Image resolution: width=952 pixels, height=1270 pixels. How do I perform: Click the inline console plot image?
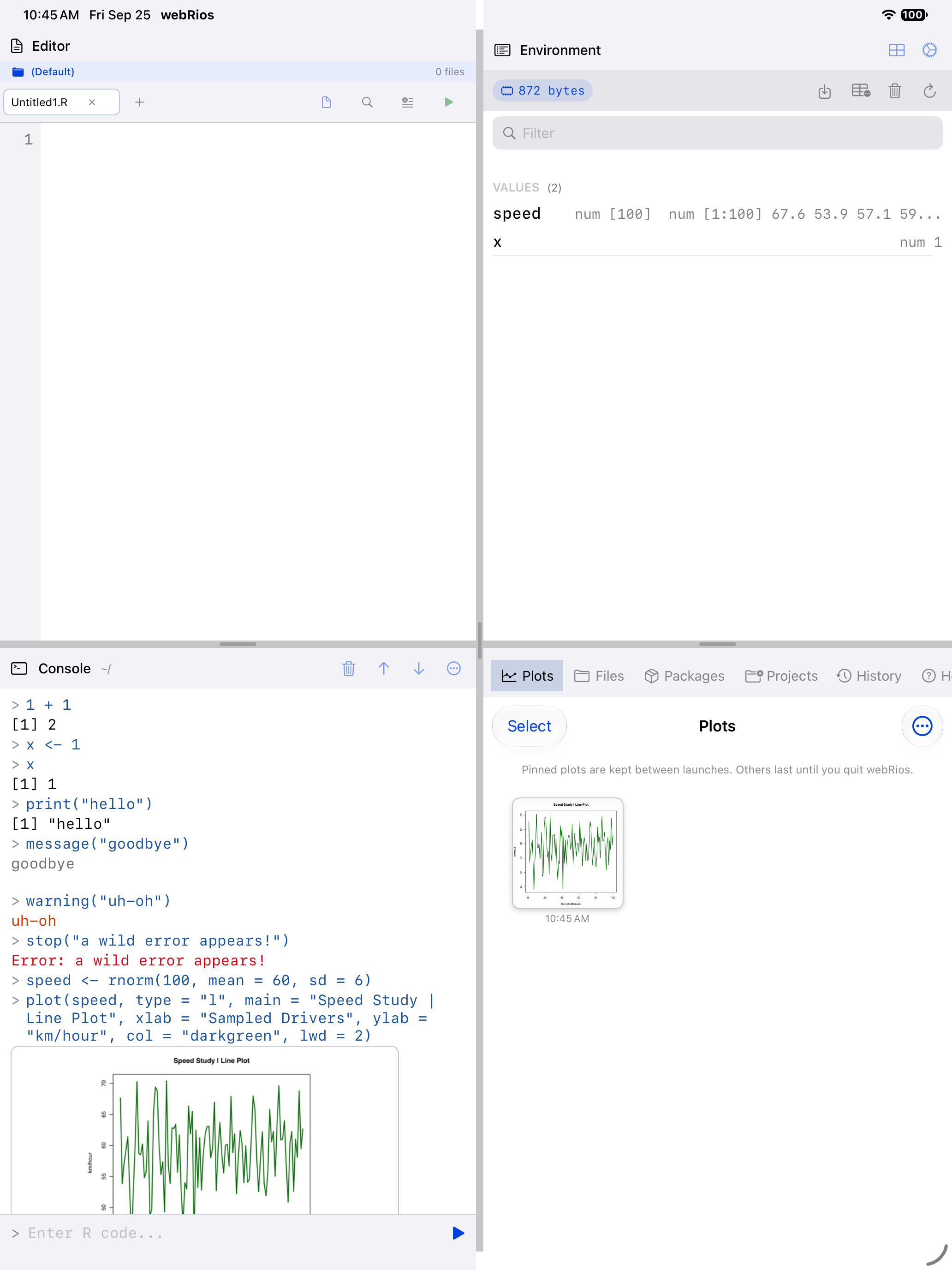point(204,1130)
